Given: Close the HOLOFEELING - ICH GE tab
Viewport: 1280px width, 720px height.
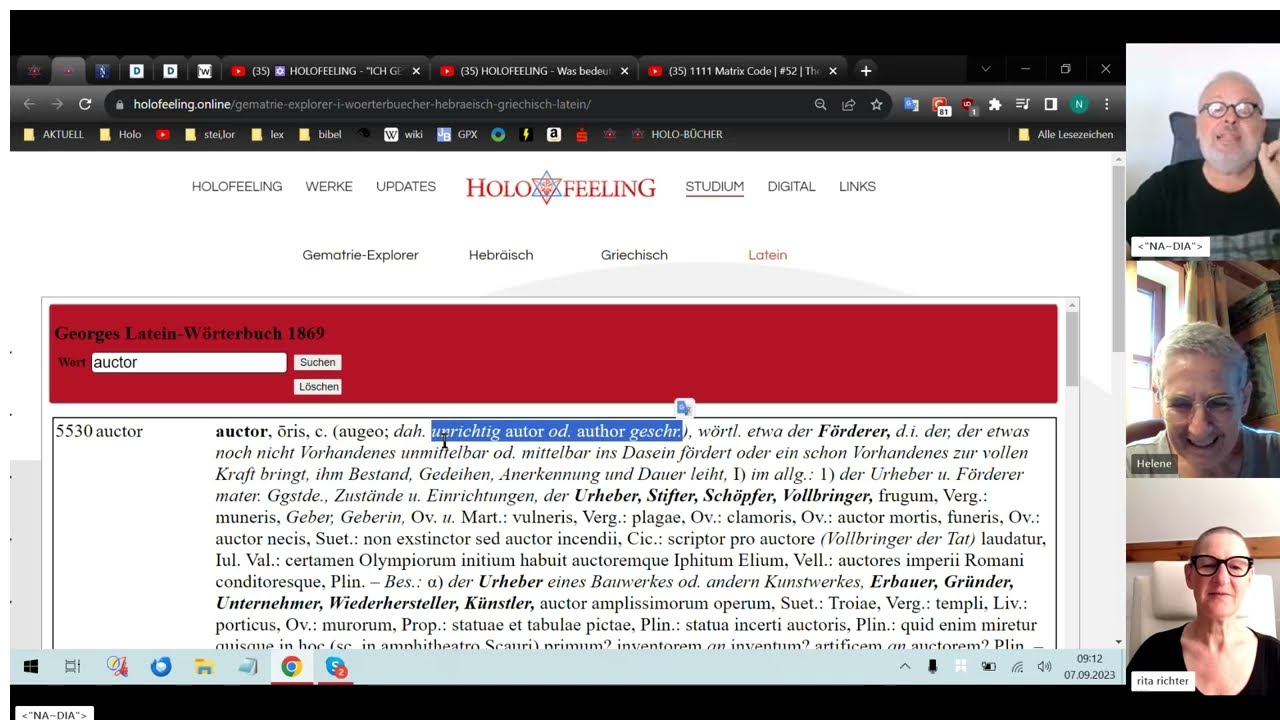Looking at the screenshot, I should pyautogui.click(x=416, y=71).
